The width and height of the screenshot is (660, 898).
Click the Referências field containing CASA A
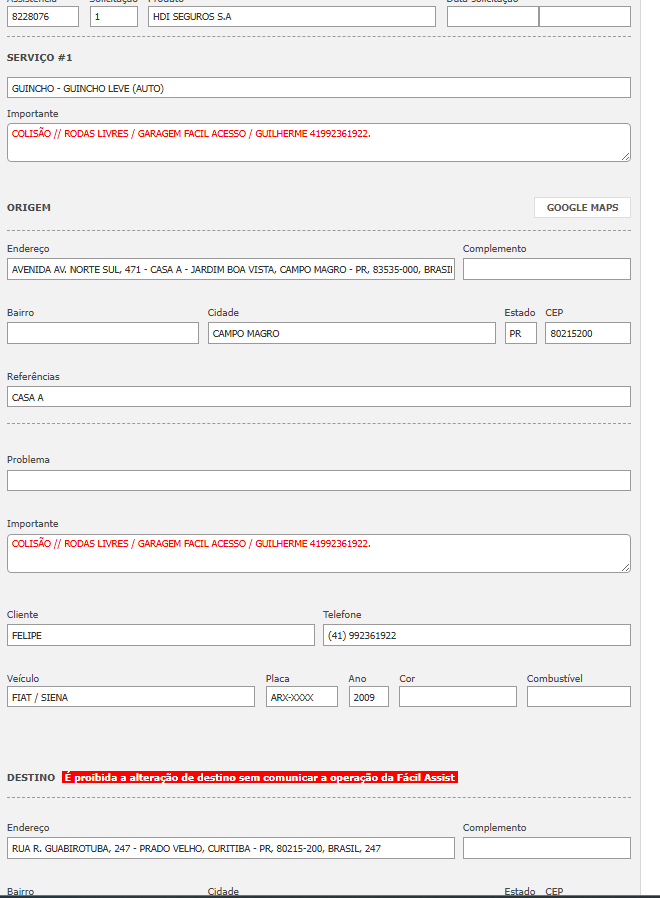coord(318,397)
